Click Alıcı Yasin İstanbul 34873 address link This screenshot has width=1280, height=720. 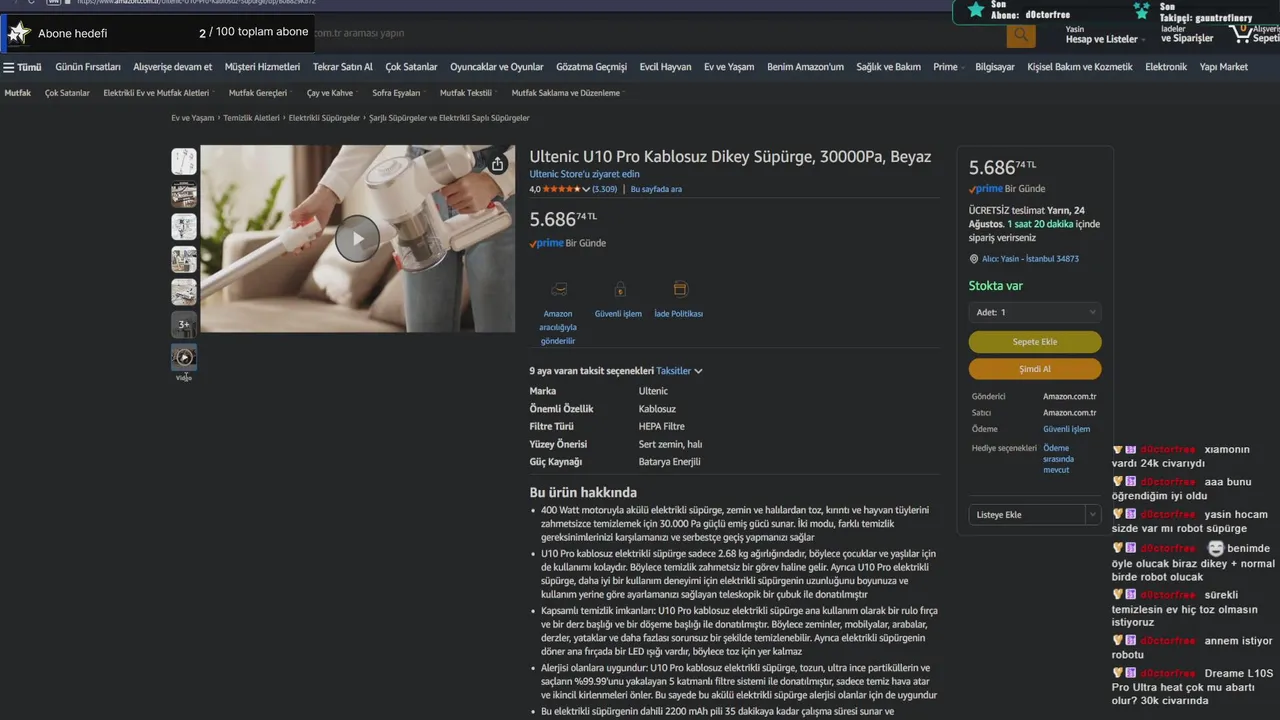point(1030,259)
